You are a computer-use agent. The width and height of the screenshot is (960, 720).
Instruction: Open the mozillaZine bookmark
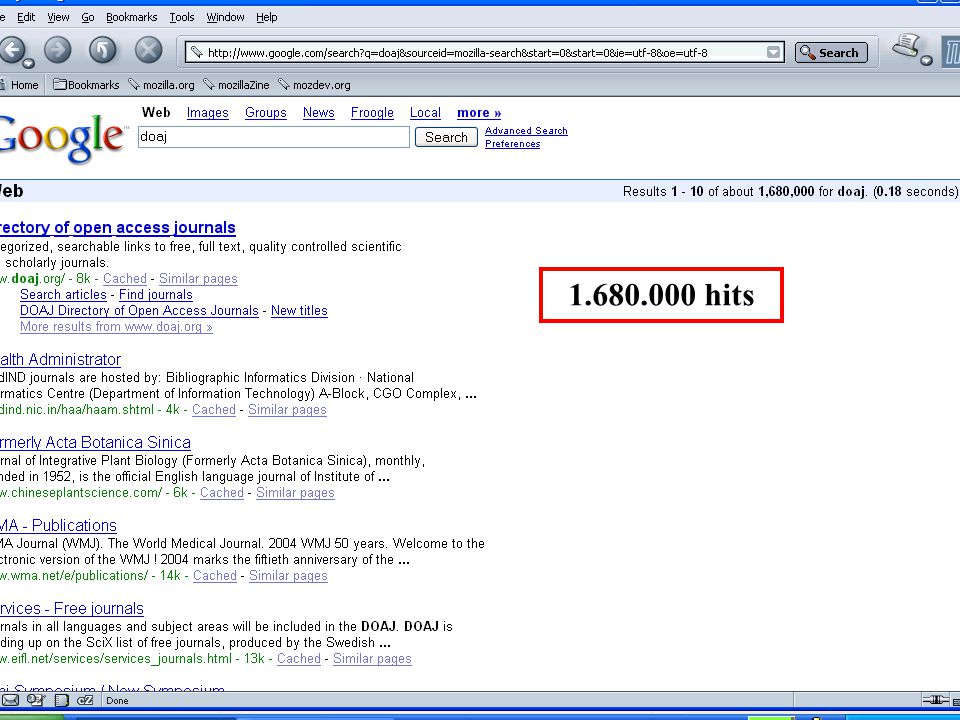(236, 85)
